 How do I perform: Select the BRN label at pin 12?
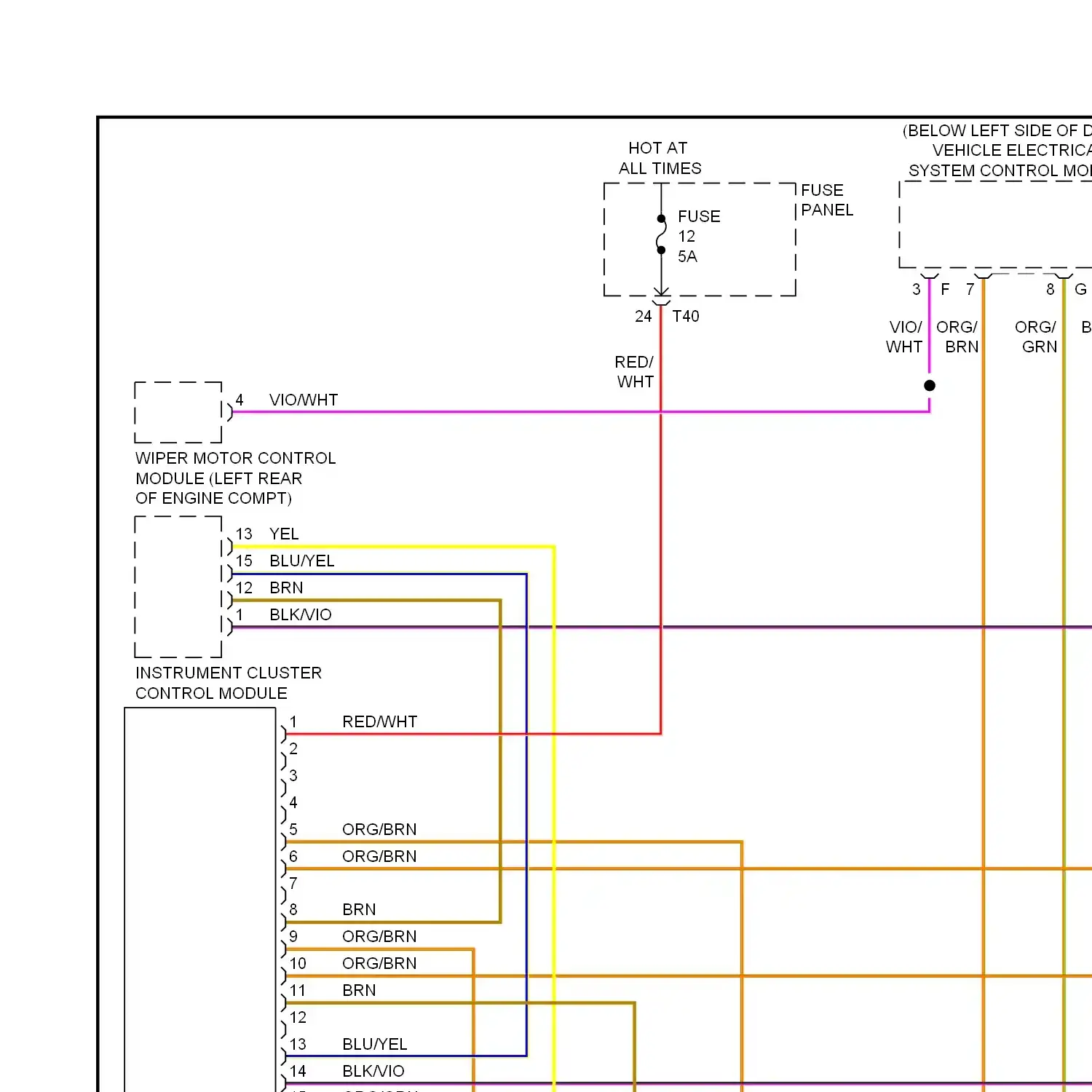pyautogui.click(x=286, y=588)
